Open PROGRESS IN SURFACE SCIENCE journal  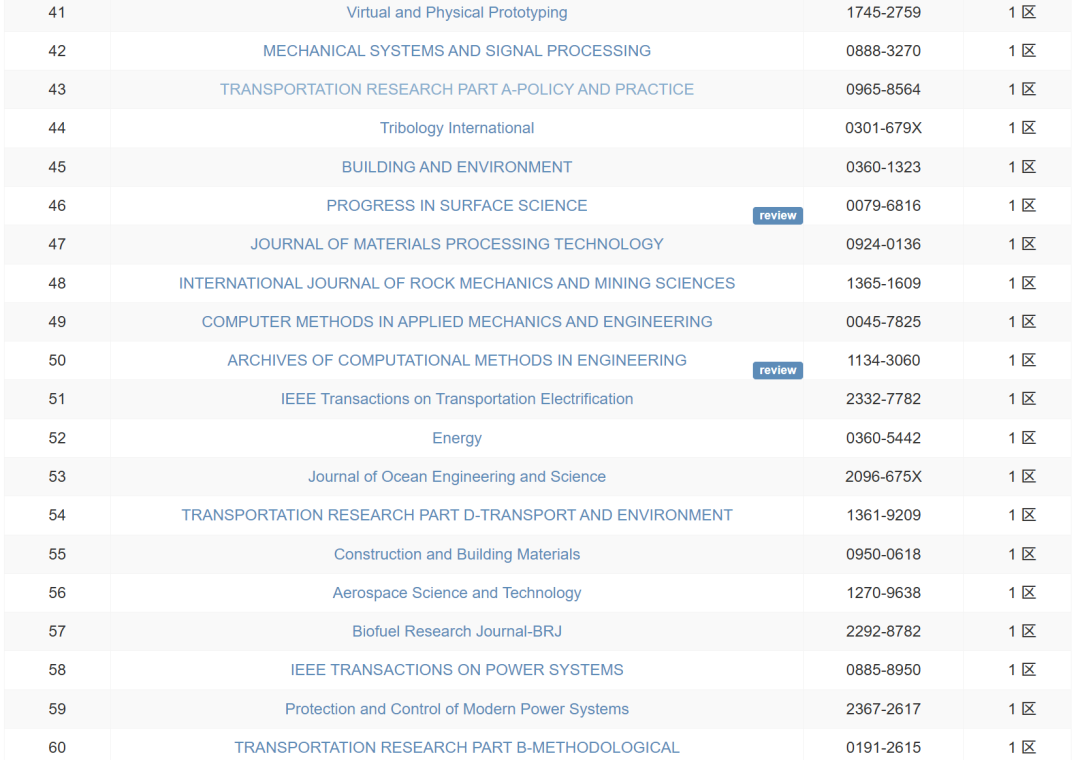tap(457, 206)
